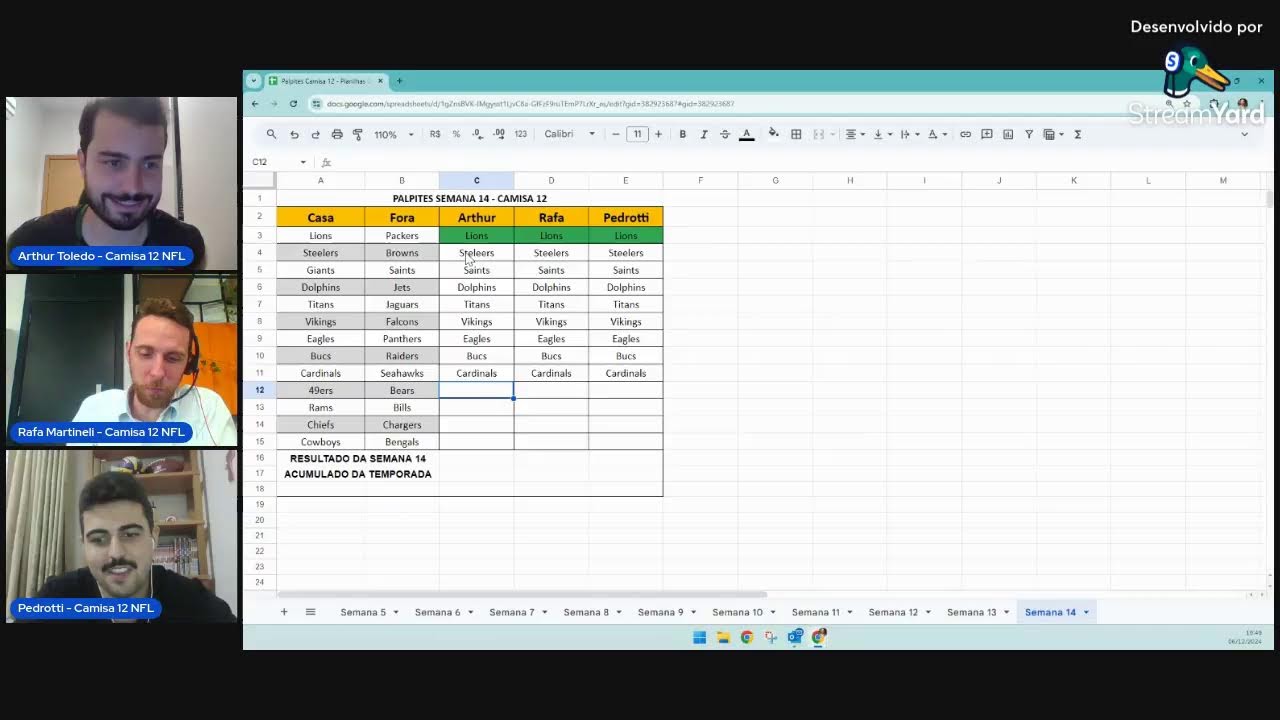Open the all sheets list icon
The width and height of the screenshot is (1280, 720).
point(310,612)
